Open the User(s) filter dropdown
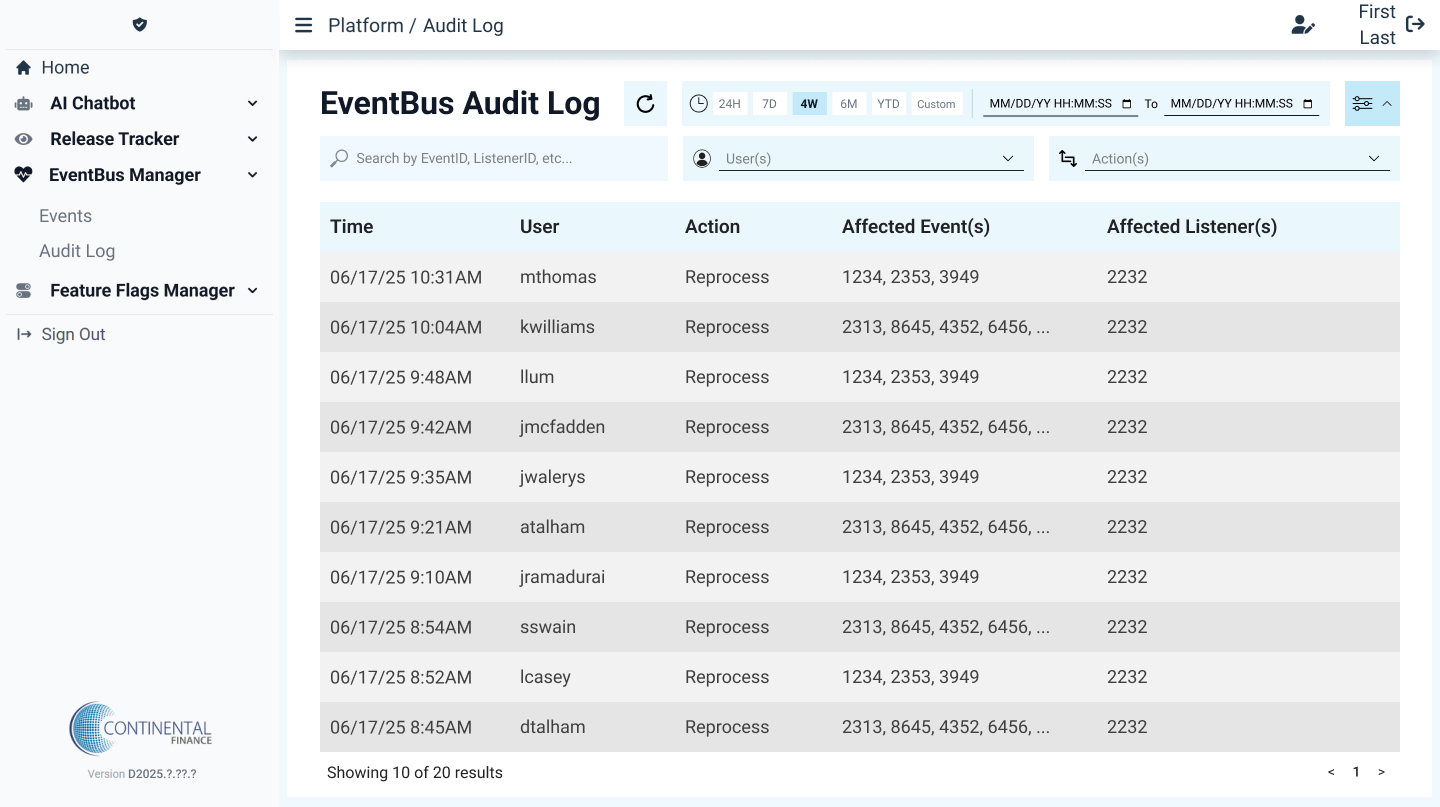 (x=870, y=159)
